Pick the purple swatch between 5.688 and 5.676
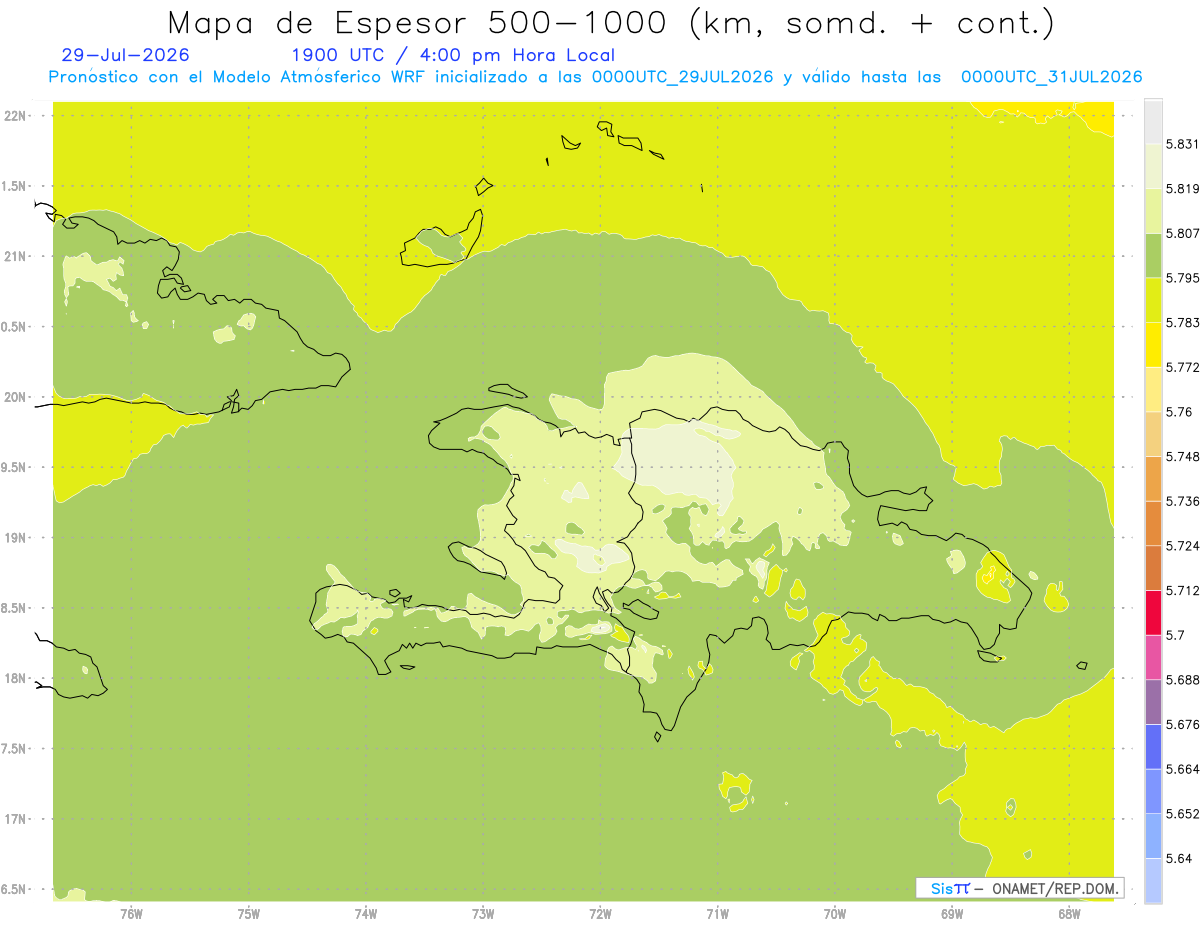 (1153, 702)
